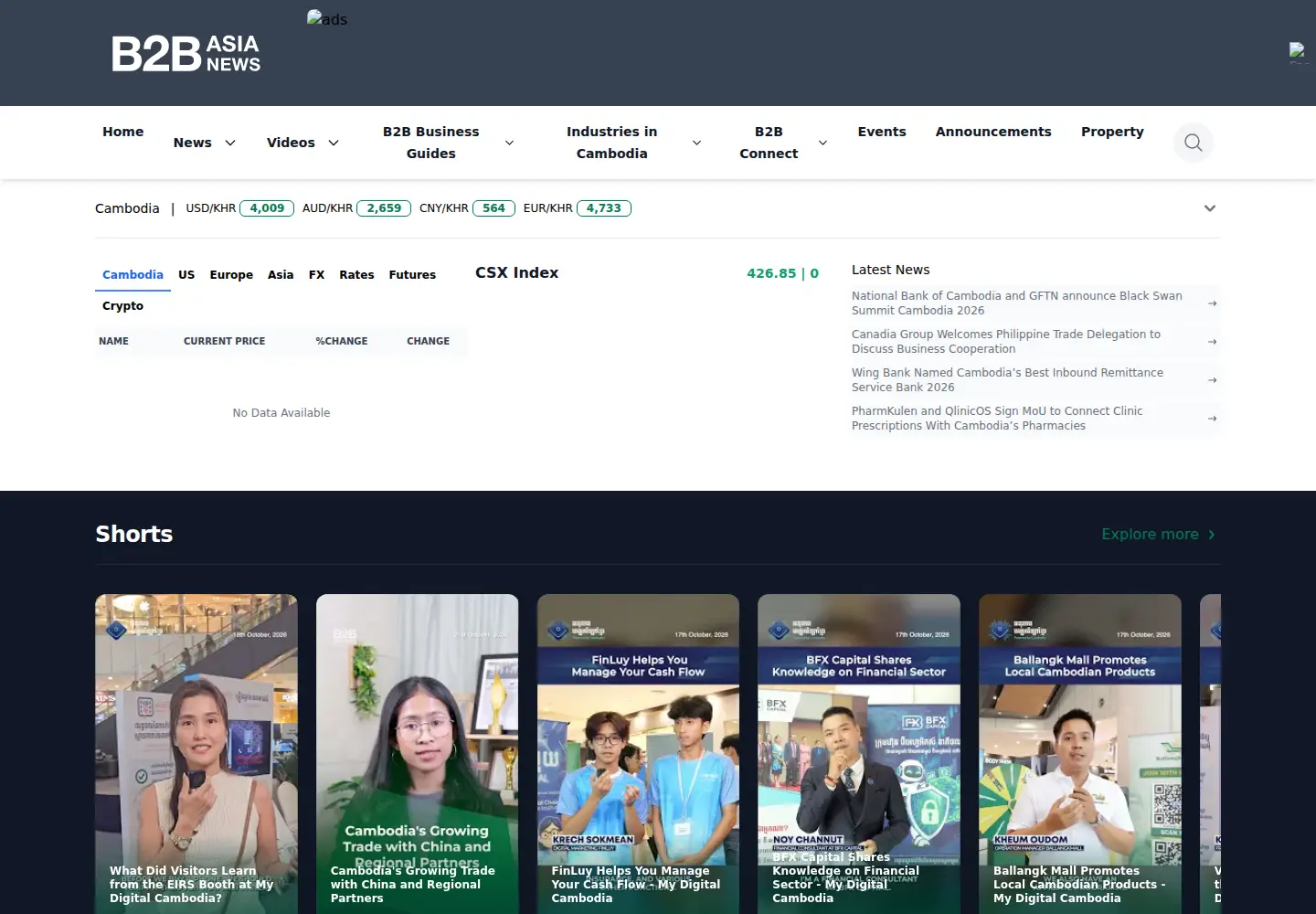
Task: Click arrow beside Canadia Group news item
Action: 1212,342
